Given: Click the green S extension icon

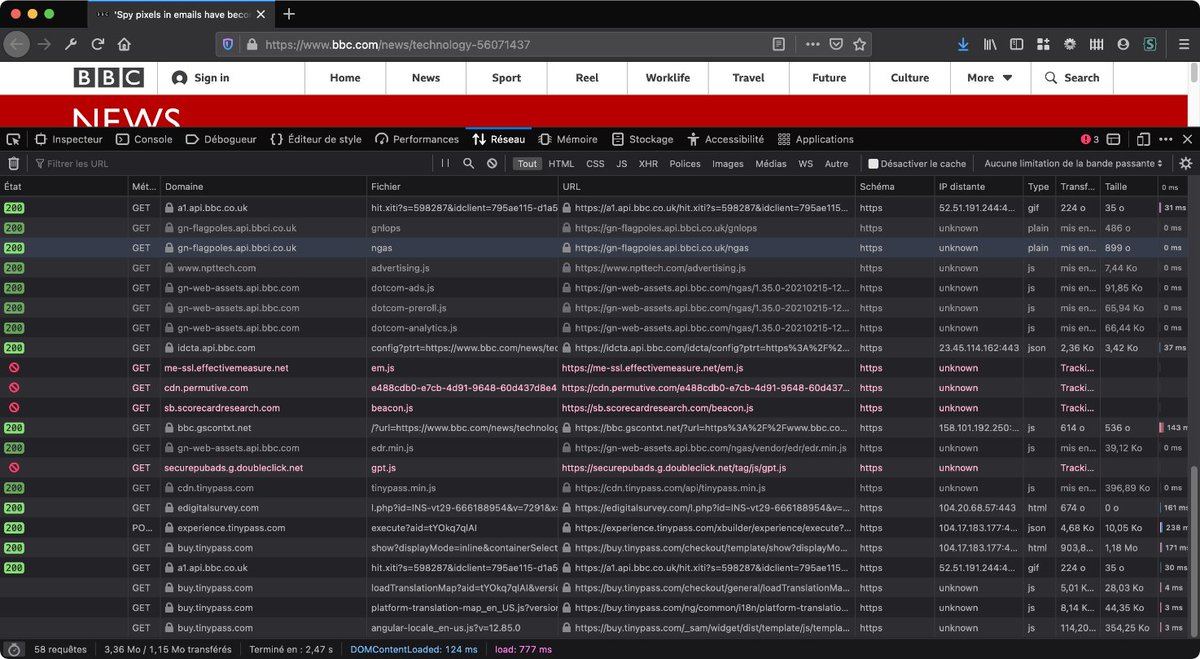Looking at the screenshot, I should click(x=1150, y=44).
